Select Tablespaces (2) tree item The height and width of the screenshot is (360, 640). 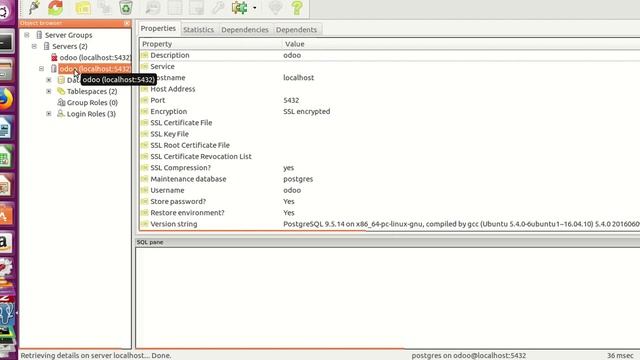[92, 91]
